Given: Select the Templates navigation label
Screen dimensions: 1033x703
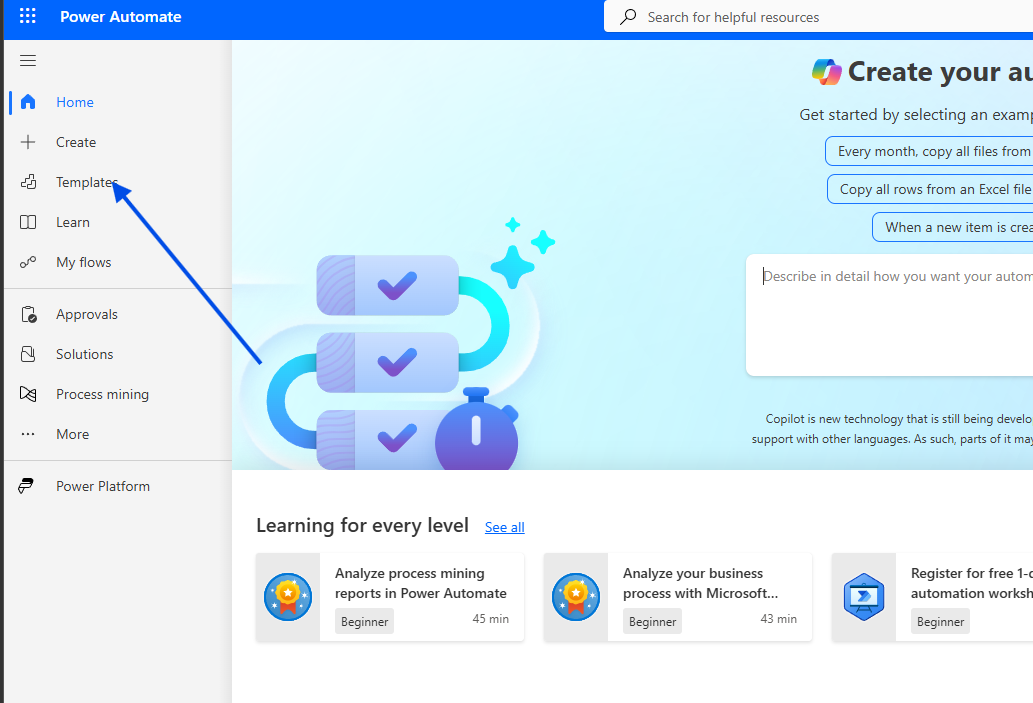Looking at the screenshot, I should click(x=86, y=182).
